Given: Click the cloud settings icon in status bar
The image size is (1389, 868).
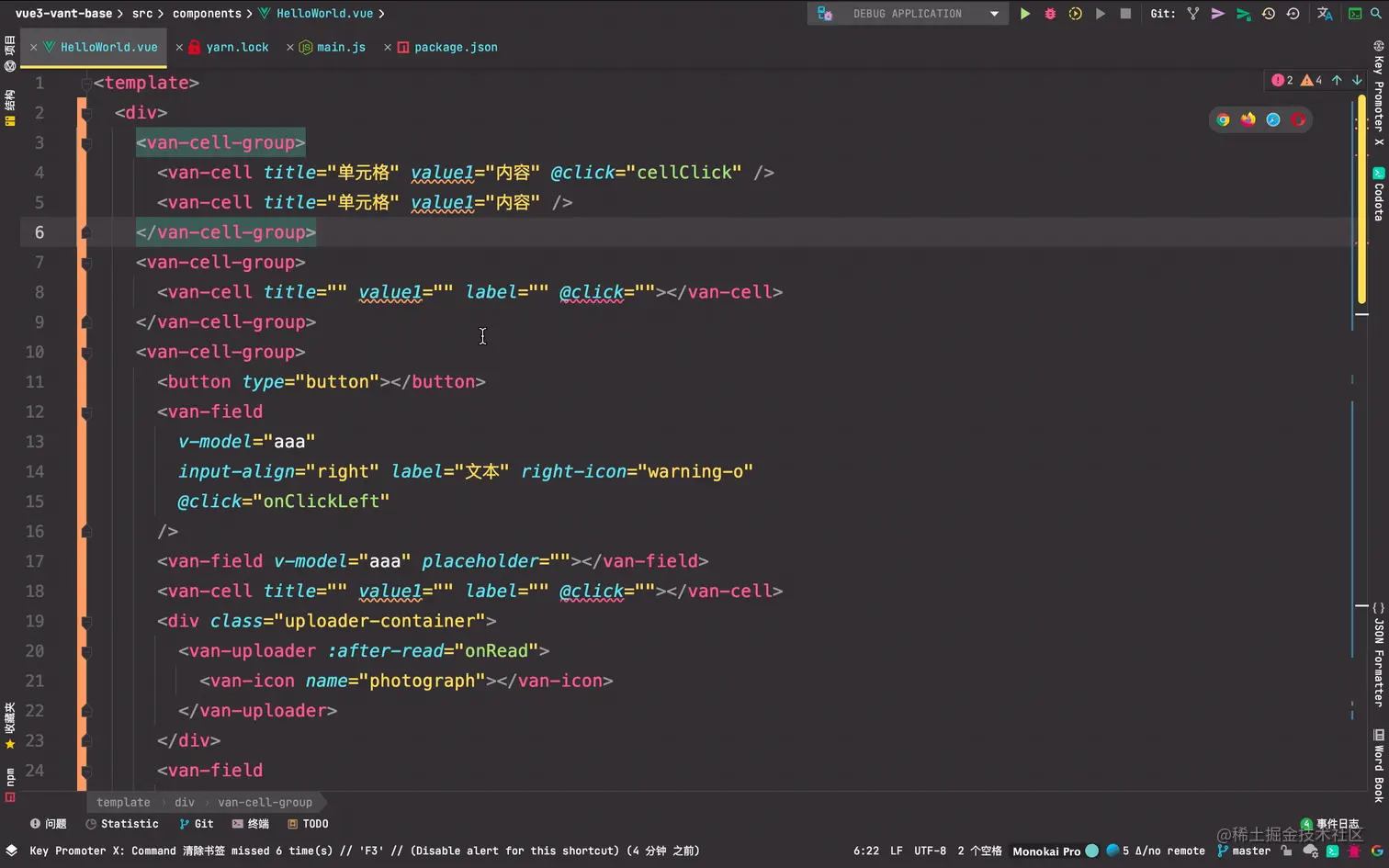Looking at the screenshot, I should coord(1311,851).
